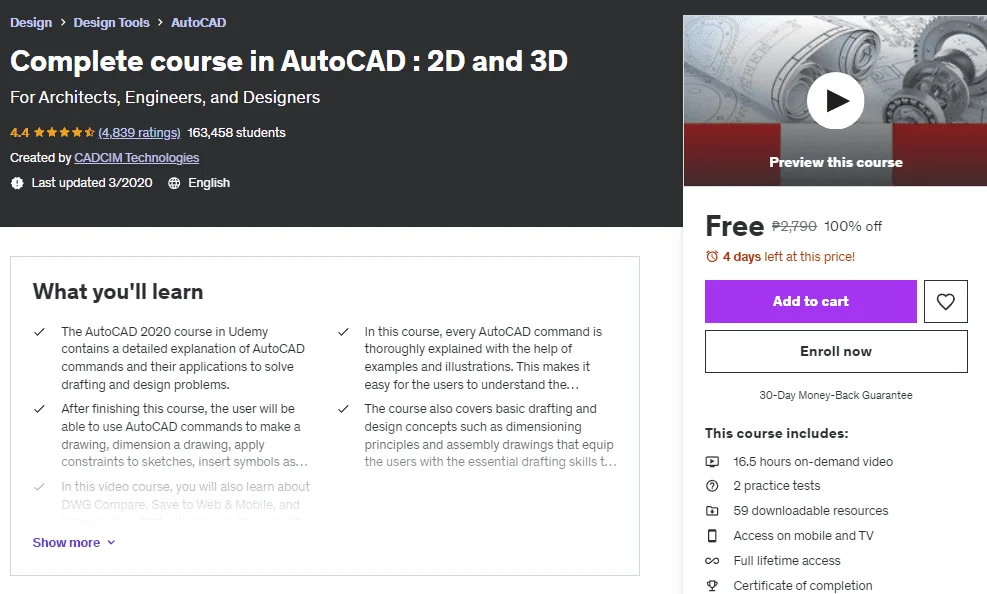987x594 pixels.
Task: Click the English language label
Action: pyautogui.click(x=209, y=183)
